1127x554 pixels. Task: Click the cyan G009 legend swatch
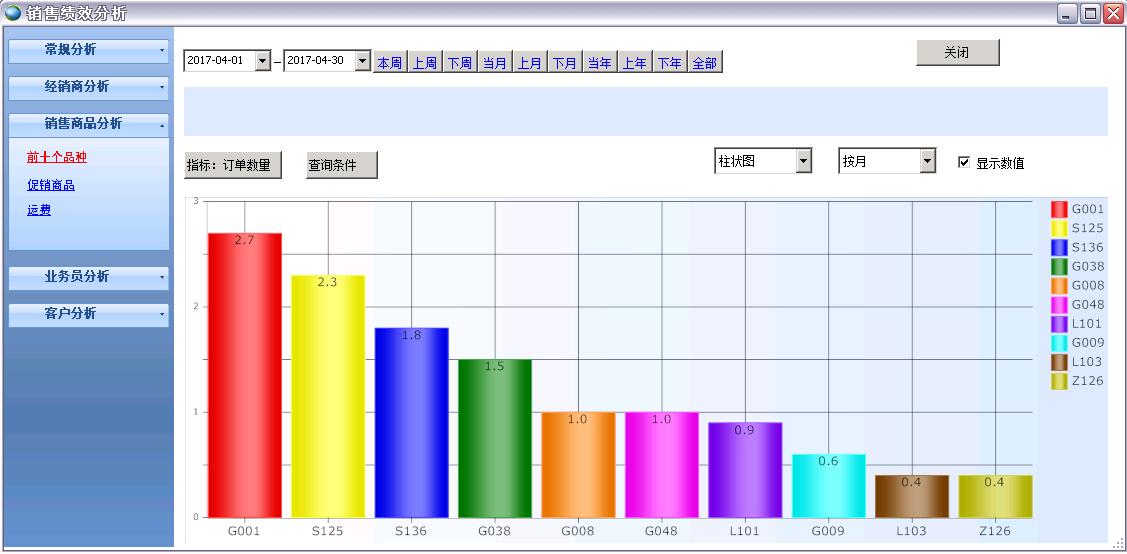click(x=1059, y=343)
